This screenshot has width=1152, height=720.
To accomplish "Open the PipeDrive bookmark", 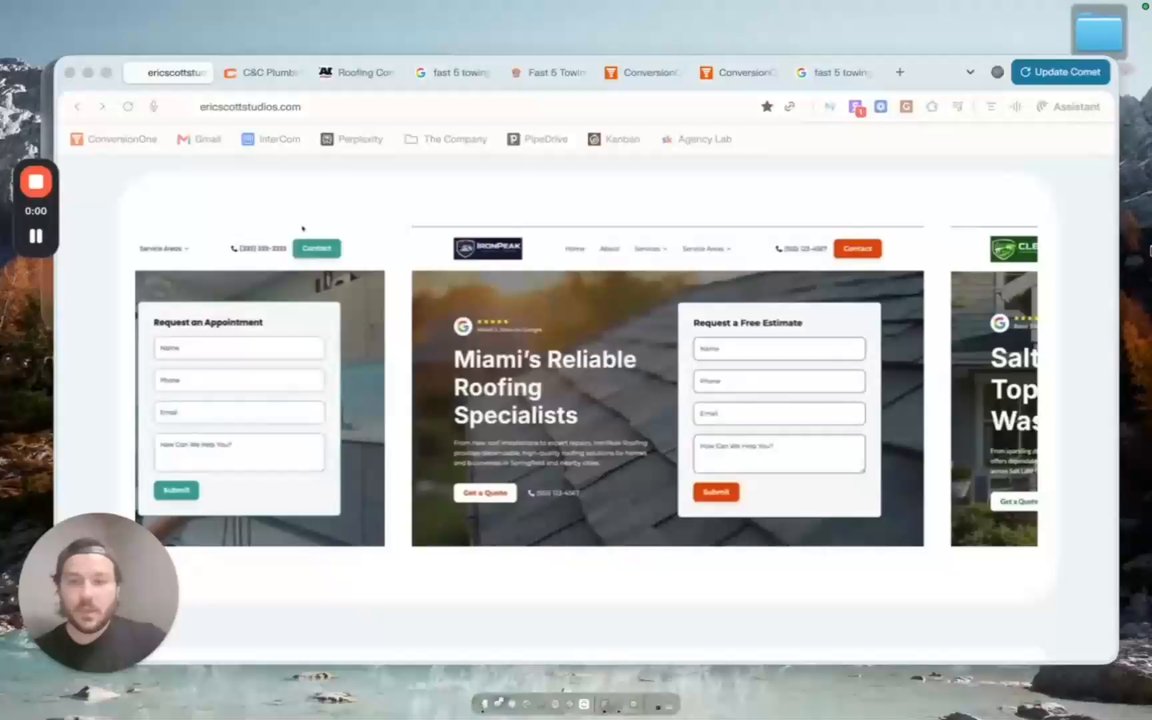I will tap(538, 139).
